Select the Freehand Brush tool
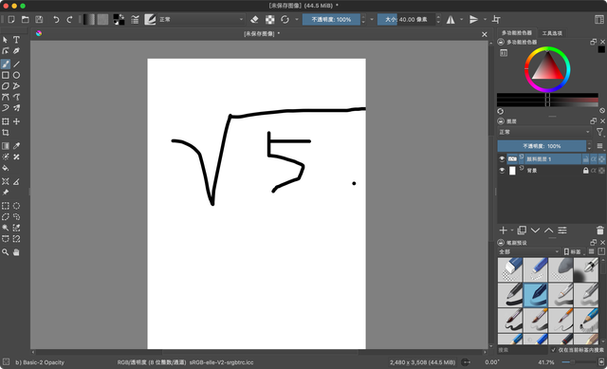The height and width of the screenshot is (369, 607). pyautogui.click(x=5, y=64)
